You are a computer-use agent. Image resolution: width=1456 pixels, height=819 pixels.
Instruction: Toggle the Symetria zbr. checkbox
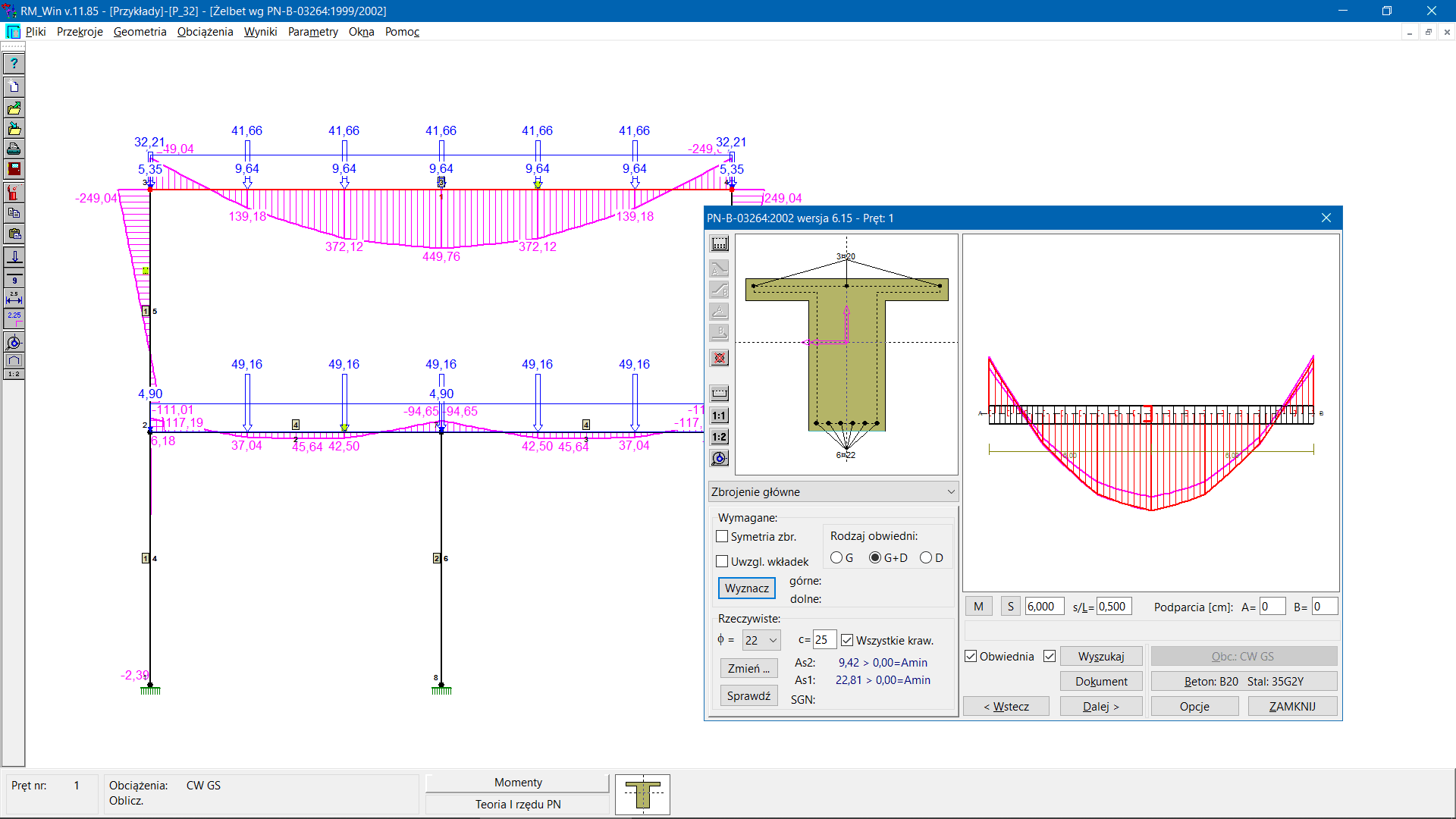(722, 536)
